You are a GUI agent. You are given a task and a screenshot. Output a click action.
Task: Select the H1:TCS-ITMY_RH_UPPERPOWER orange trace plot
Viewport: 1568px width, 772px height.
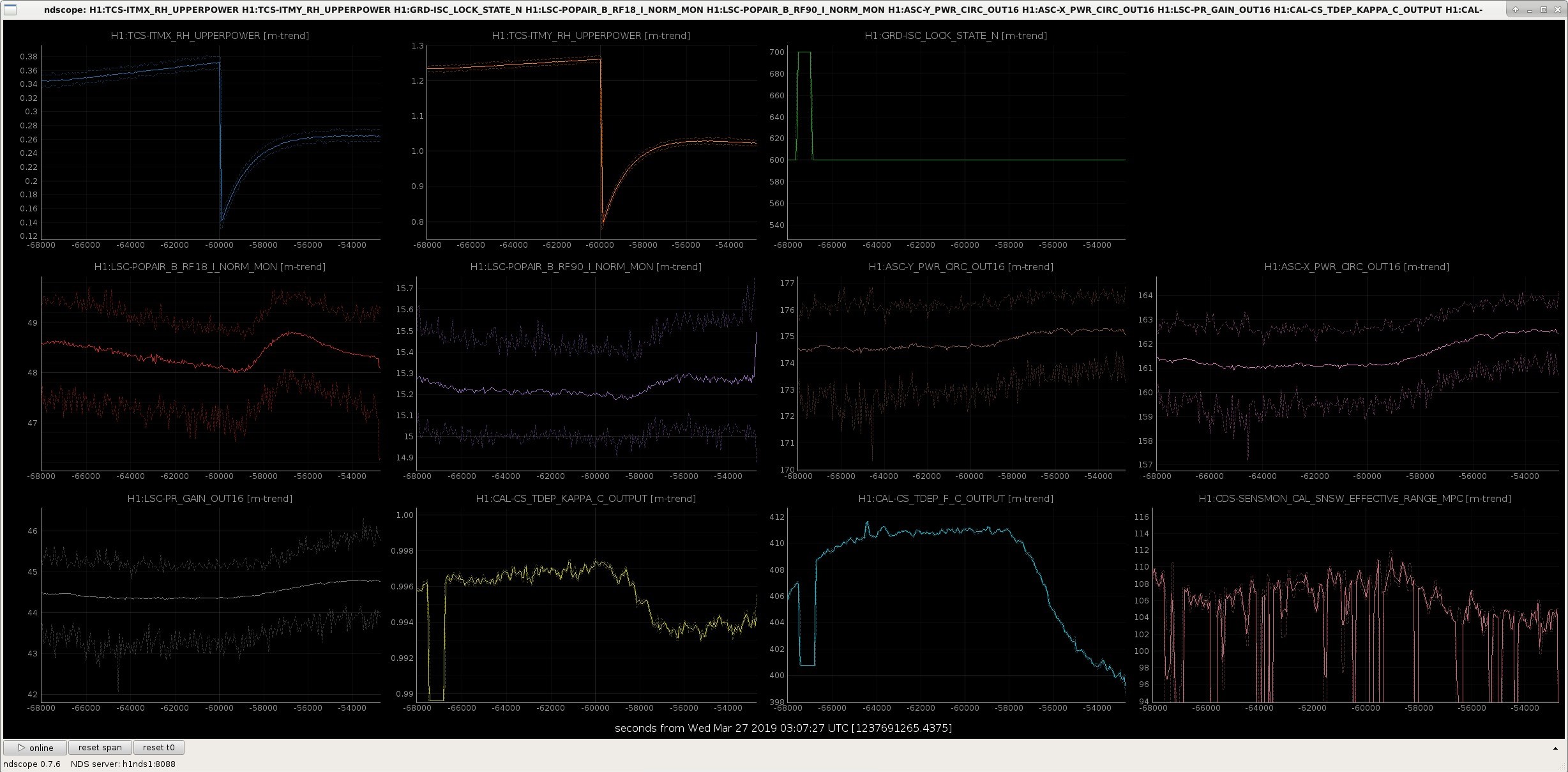591,142
